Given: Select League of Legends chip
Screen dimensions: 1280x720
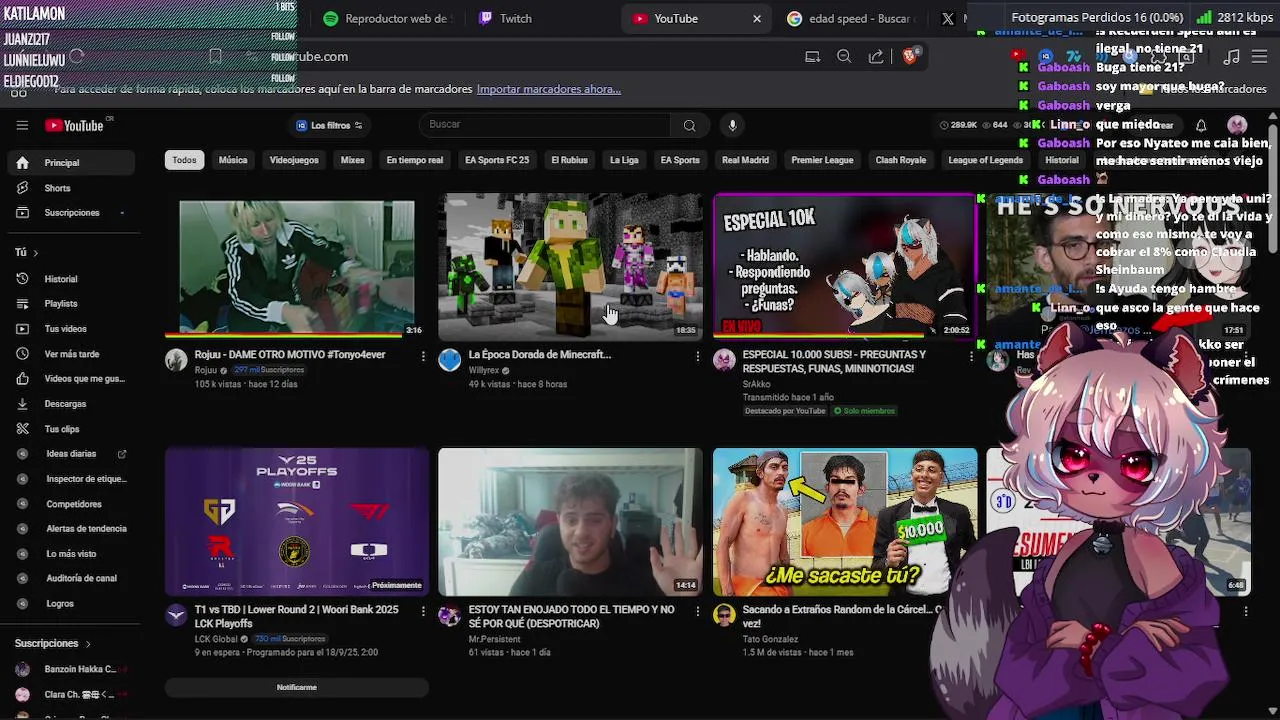Looking at the screenshot, I should pos(985,160).
